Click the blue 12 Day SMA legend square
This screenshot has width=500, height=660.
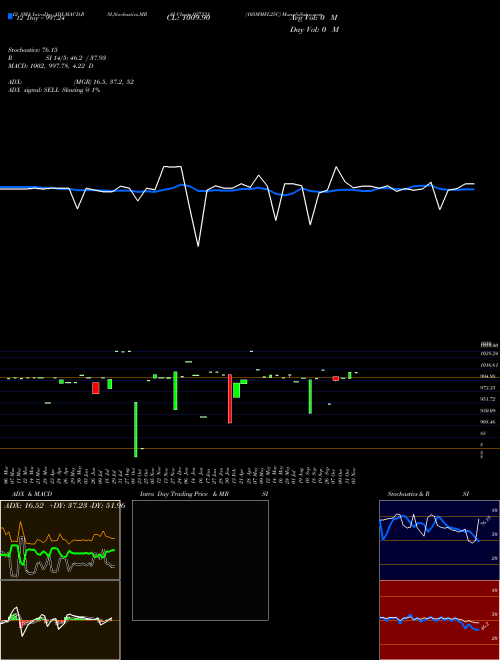10,16
